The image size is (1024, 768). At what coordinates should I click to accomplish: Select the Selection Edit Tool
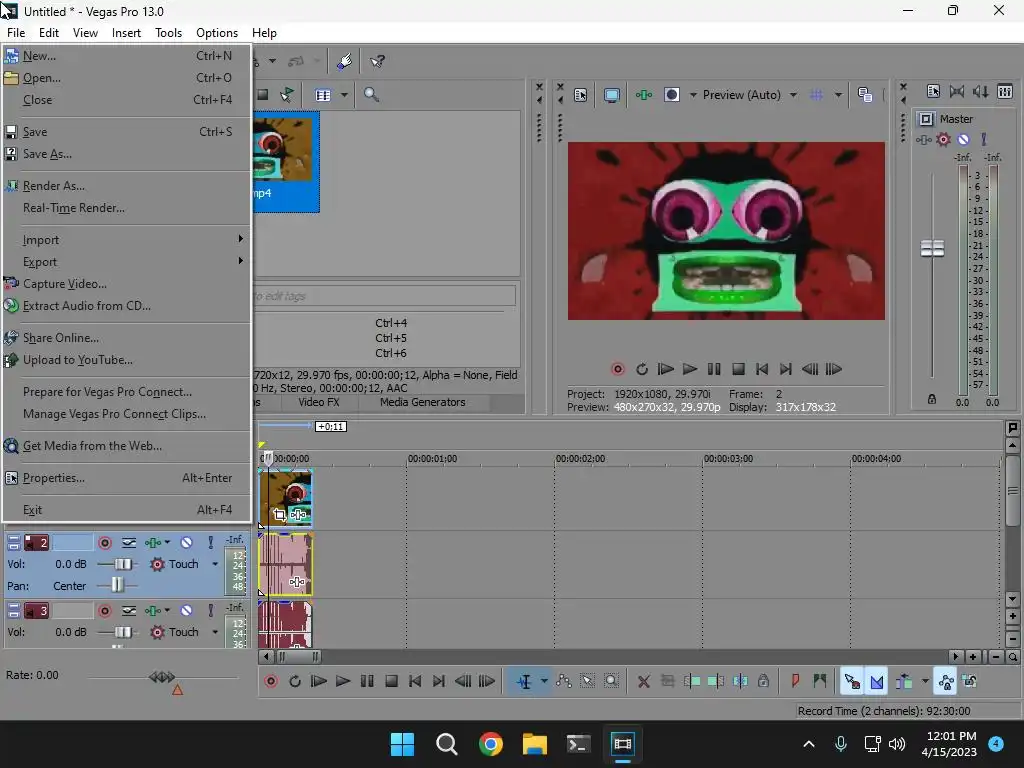point(588,681)
